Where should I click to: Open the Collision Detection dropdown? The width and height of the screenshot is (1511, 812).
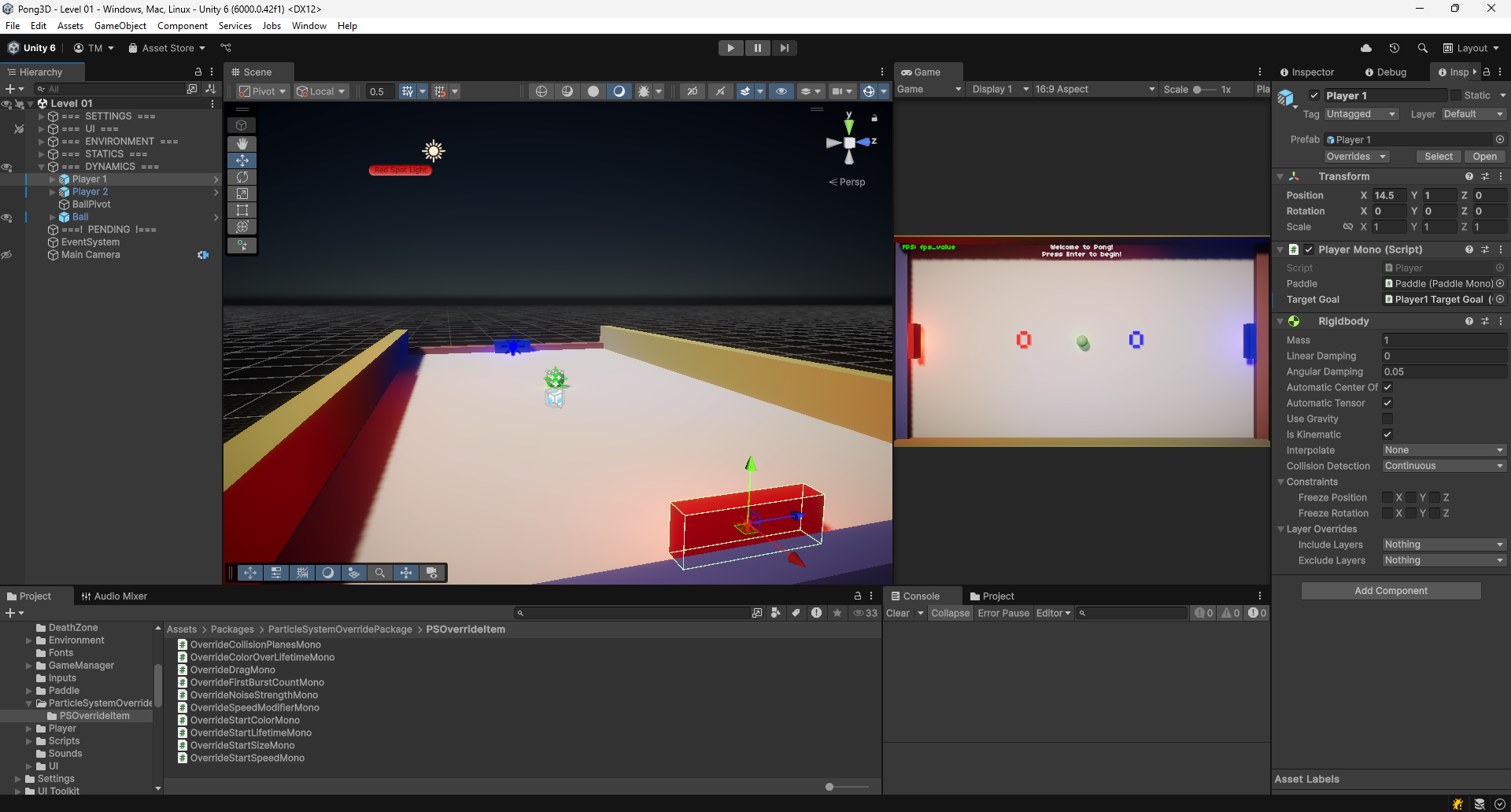[1443, 466]
